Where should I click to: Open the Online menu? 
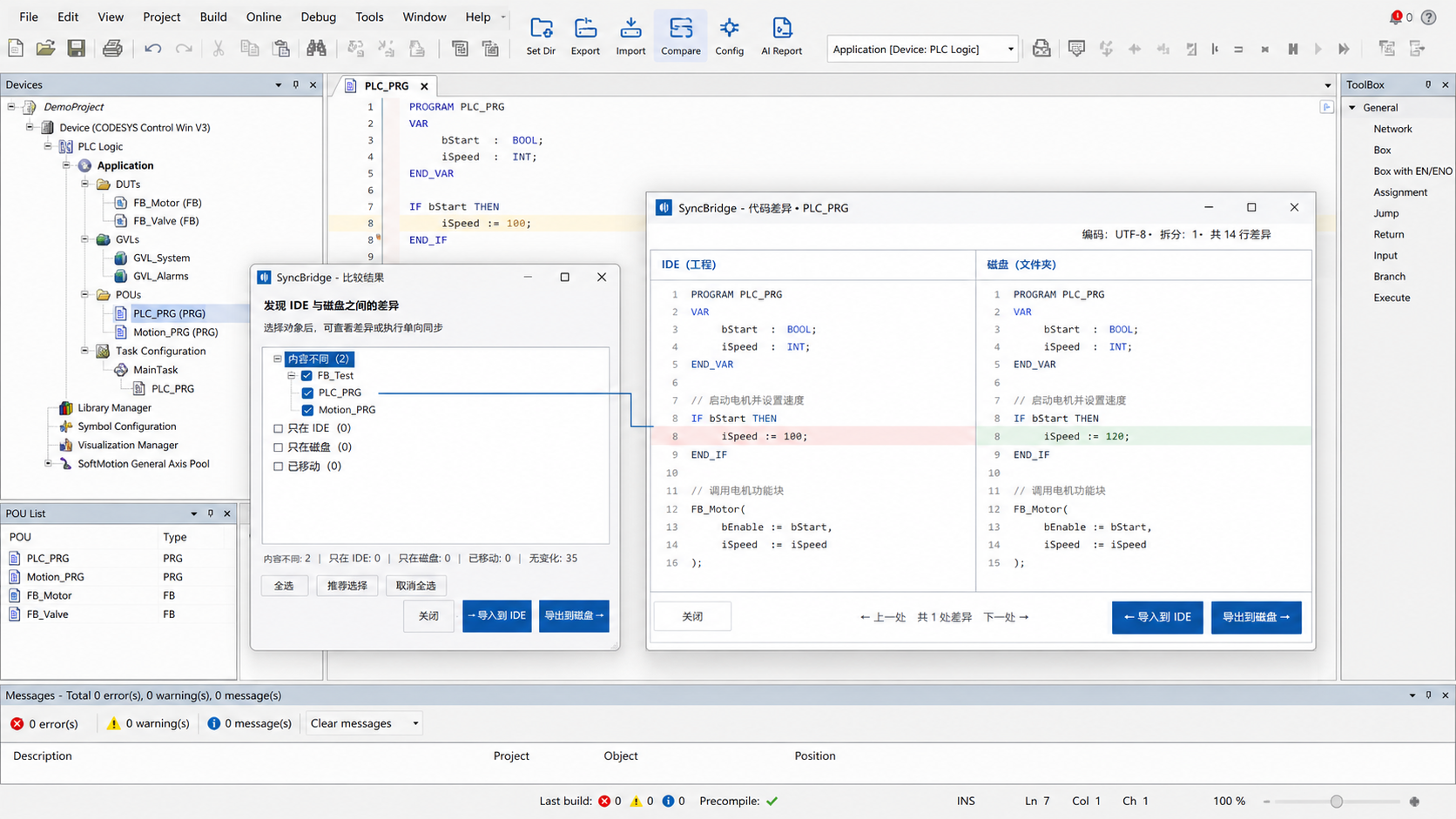tap(264, 17)
